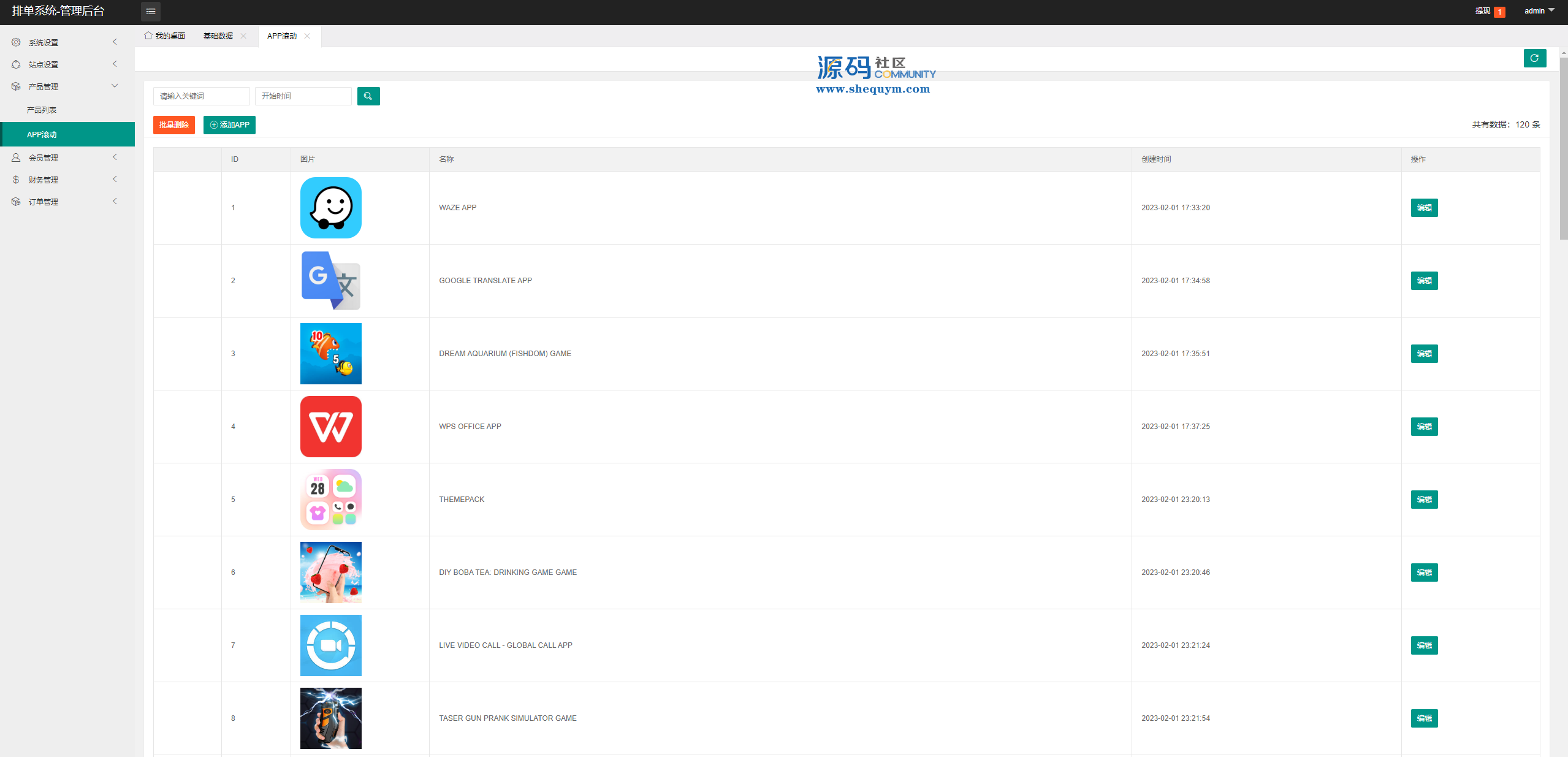Open the Google Translate app image
This screenshot has width=1568, height=757.
331,281
